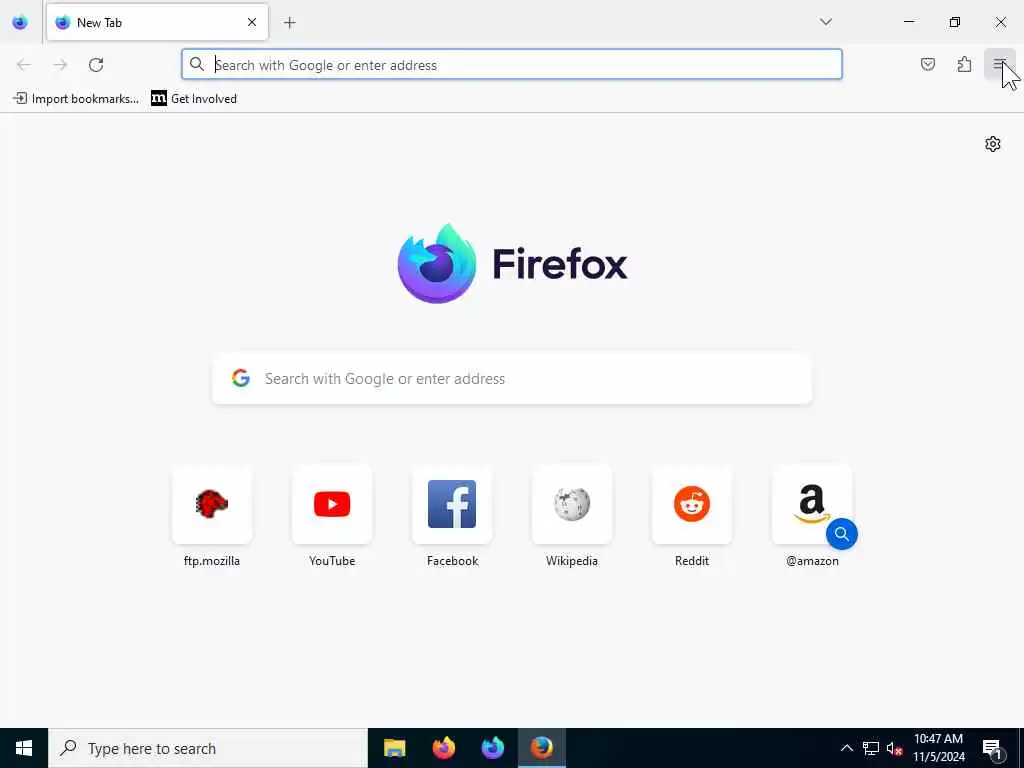This screenshot has height=768, width=1024.
Task: Click the muted volume tray icon
Action: pos(894,748)
